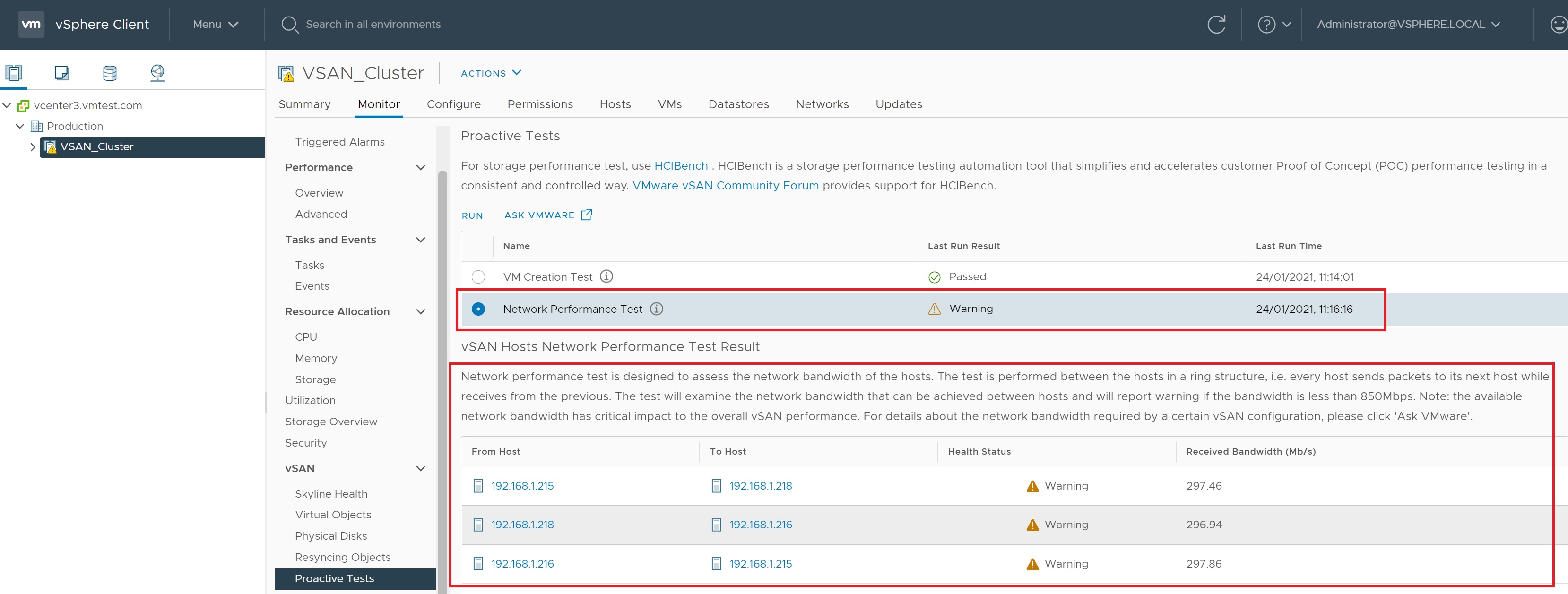
Task: Open the Administrator@VSPHERE.LOCAL user dropdown
Action: coord(1408,25)
